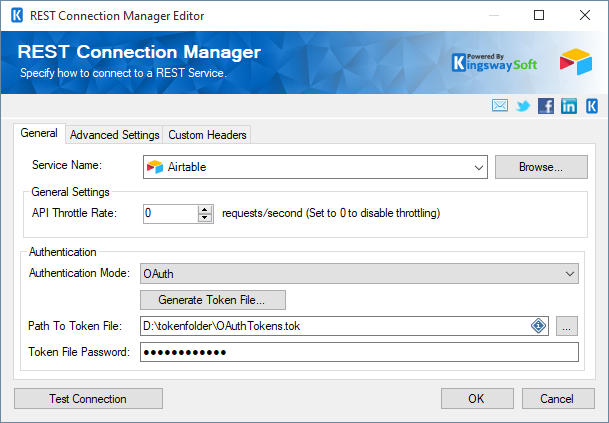This screenshot has height=423, width=609.
Task: Click the 'Specify how to connect to a REST Service.' text
Action: (123, 73)
